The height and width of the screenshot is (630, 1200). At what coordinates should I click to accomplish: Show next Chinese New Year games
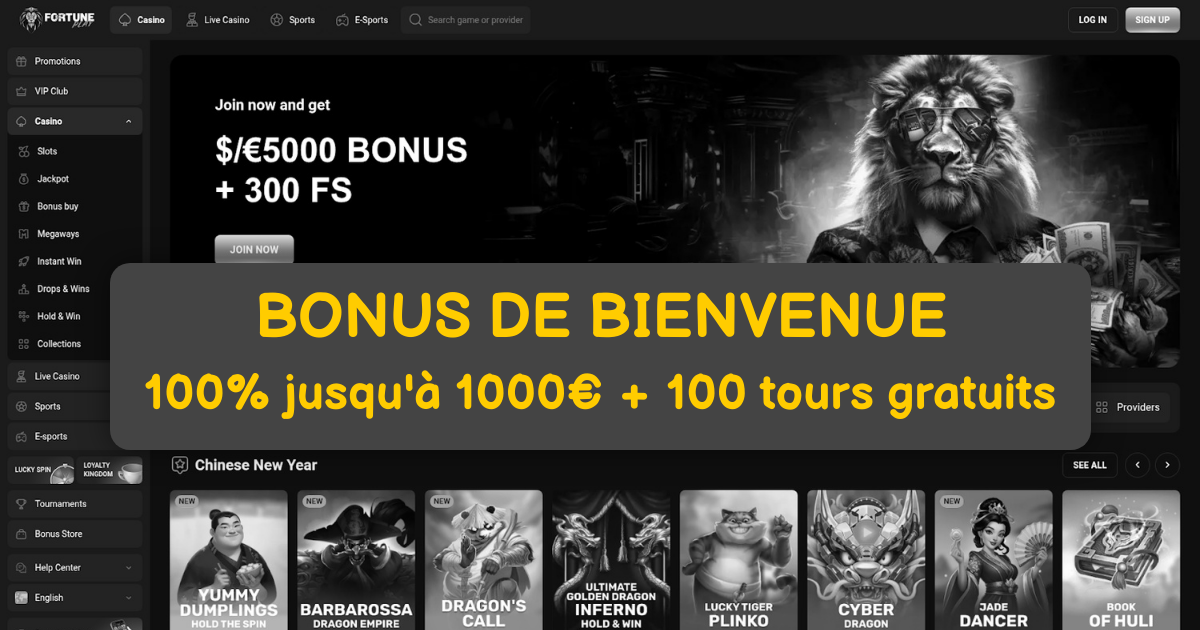[1167, 465]
